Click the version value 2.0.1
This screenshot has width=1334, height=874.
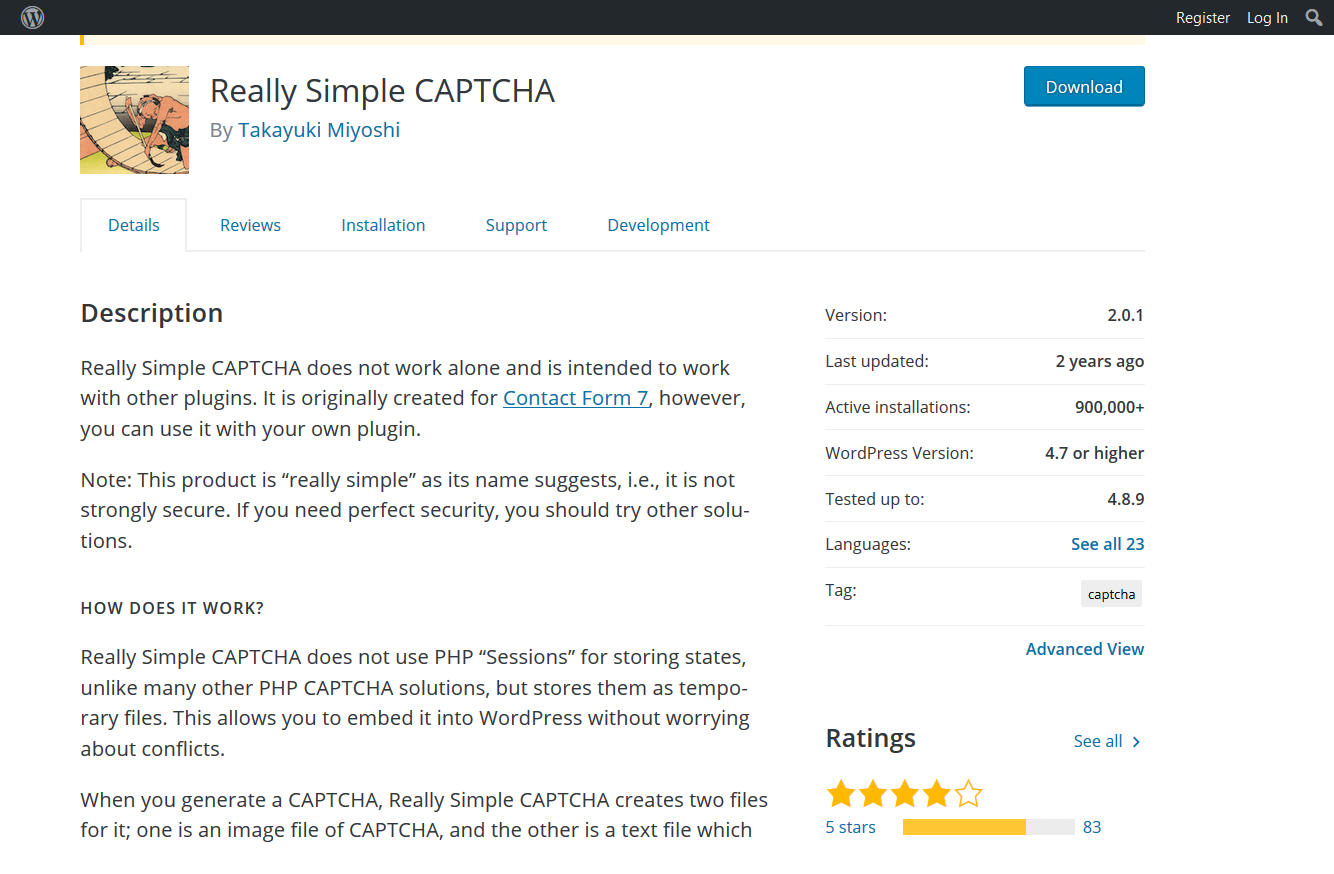(x=1125, y=315)
